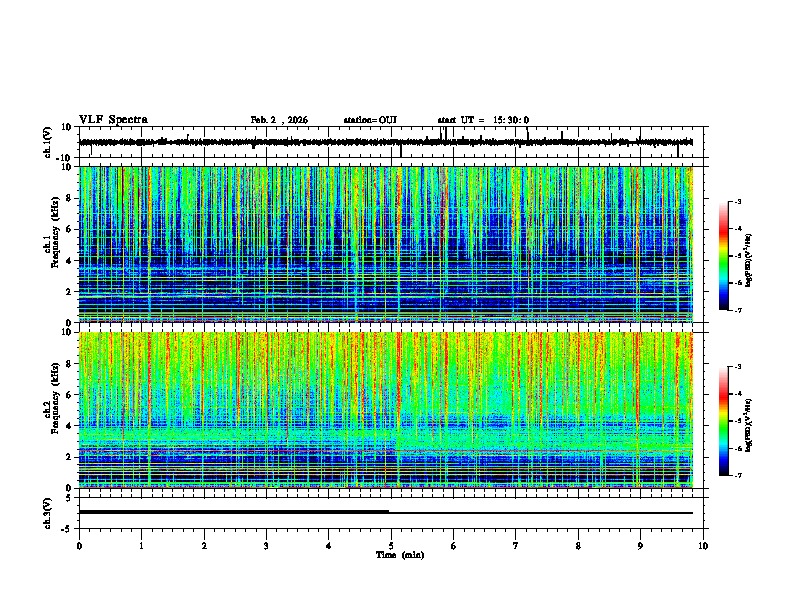Click the '-3' tick on ch.1 colorbar

click(737, 201)
